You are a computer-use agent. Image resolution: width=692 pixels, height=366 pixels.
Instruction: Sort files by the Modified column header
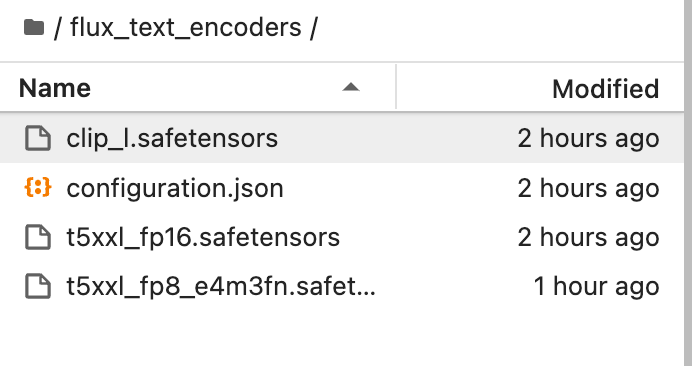[606, 88]
